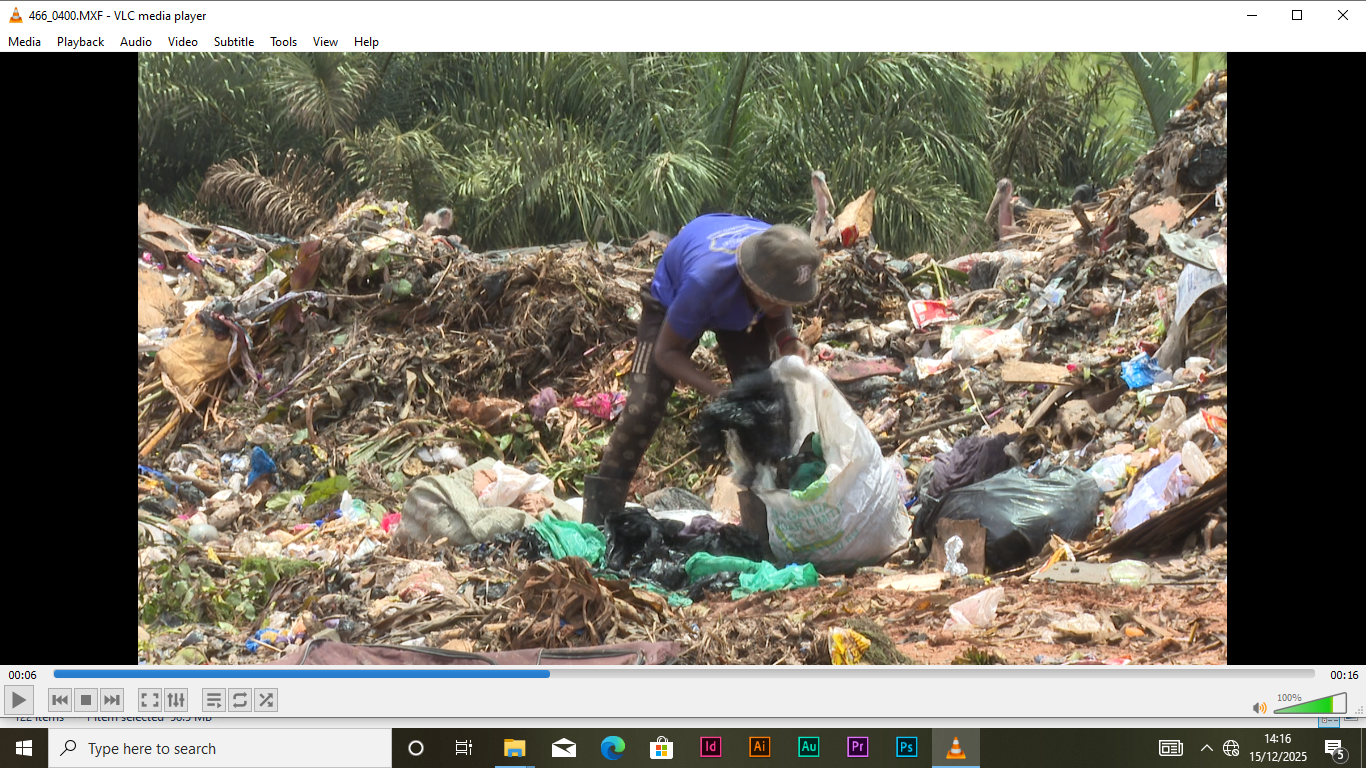Image resolution: width=1366 pixels, height=768 pixels.
Task: Mute audio using speaker icon
Action: pyautogui.click(x=1259, y=708)
